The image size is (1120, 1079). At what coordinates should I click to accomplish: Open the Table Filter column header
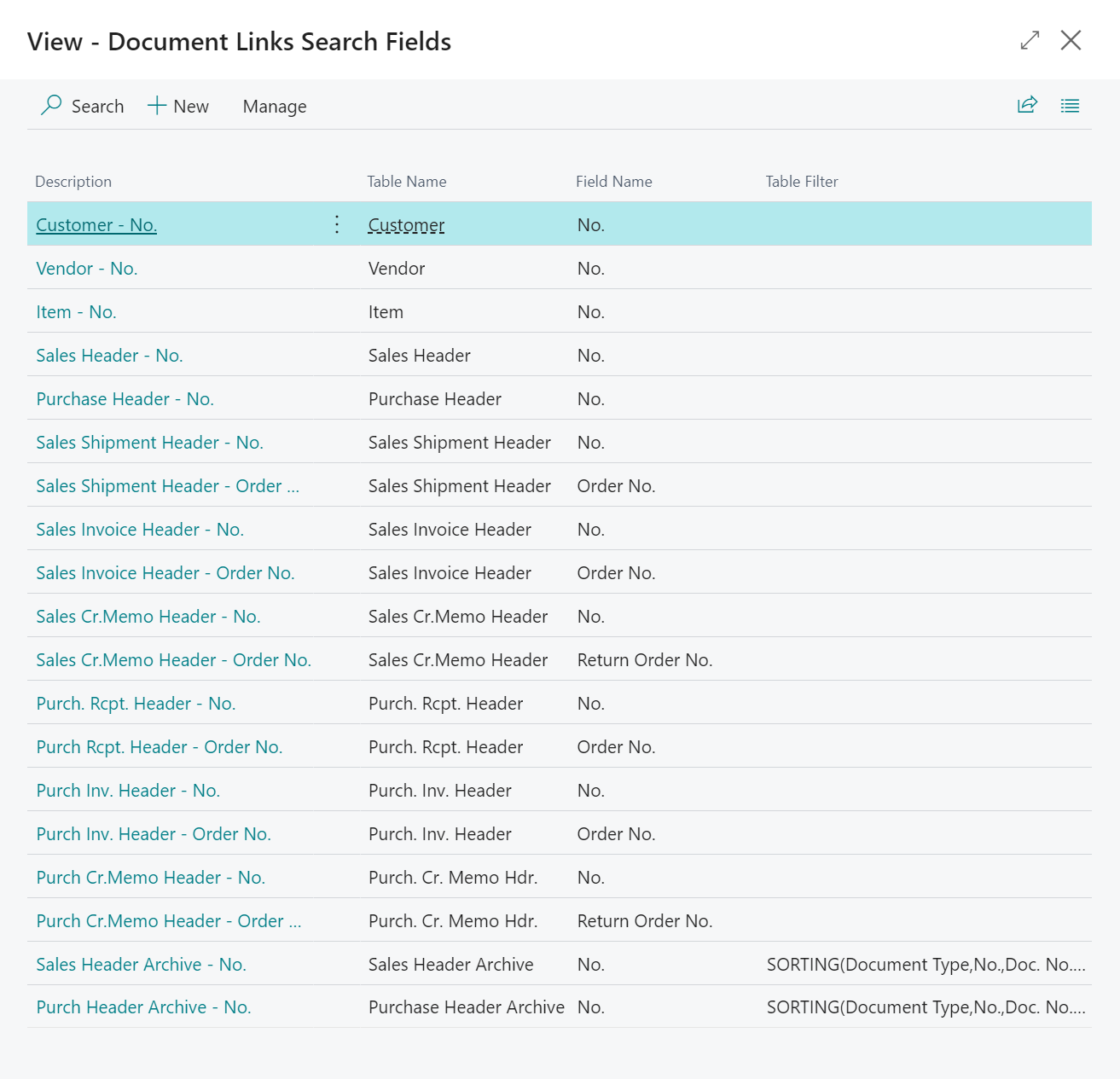coord(802,182)
